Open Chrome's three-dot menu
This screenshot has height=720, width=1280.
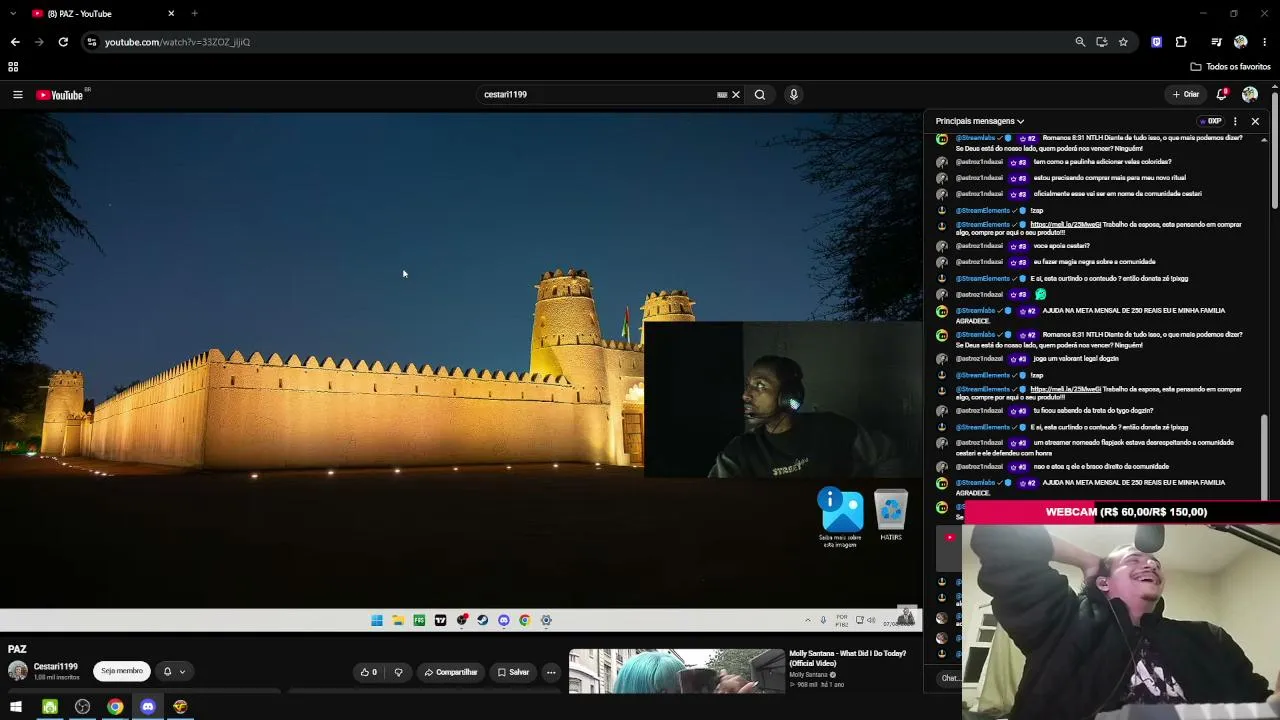click(x=1265, y=42)
